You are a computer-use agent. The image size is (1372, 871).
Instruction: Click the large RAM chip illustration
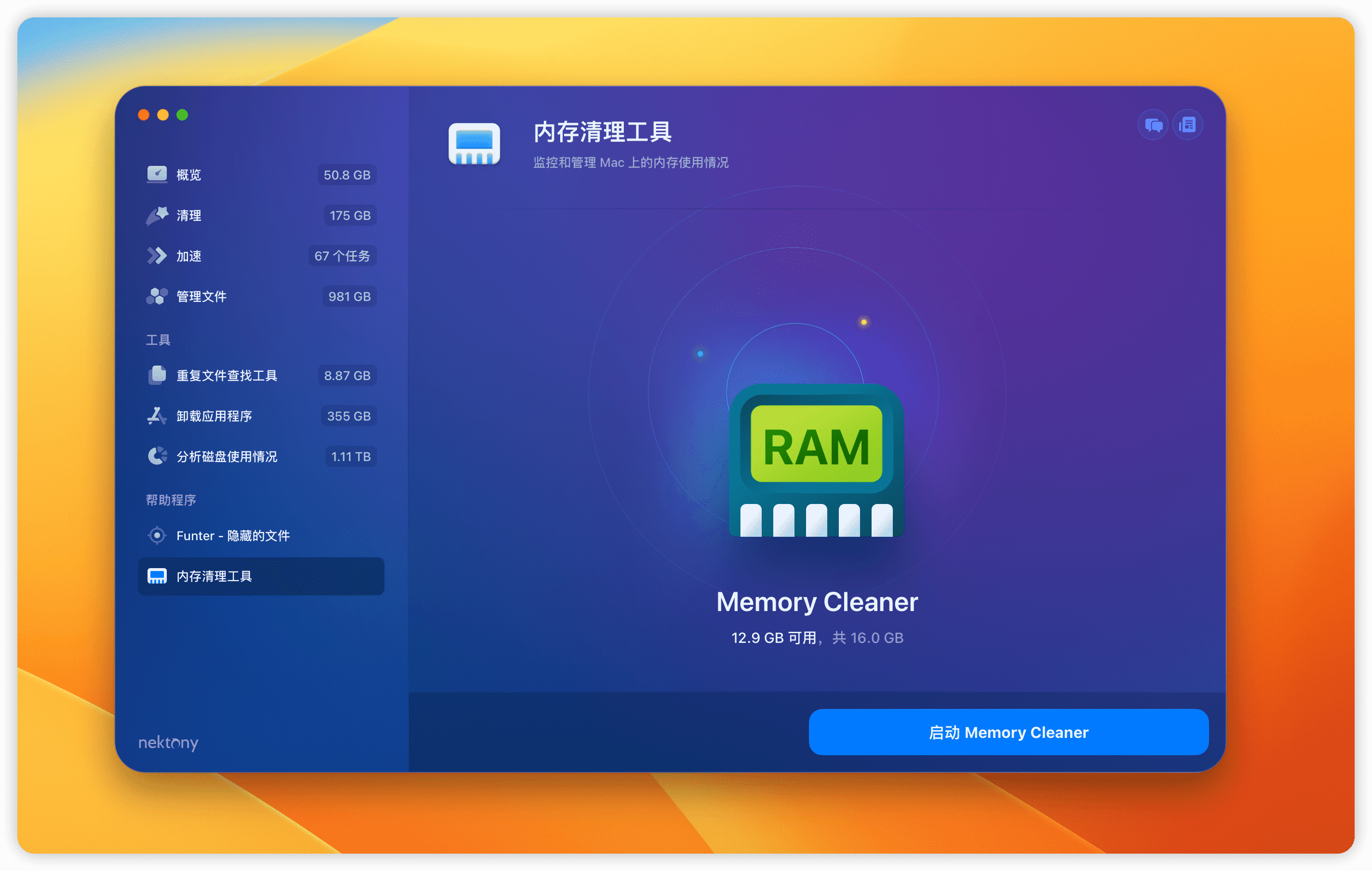tap(816, 461)
